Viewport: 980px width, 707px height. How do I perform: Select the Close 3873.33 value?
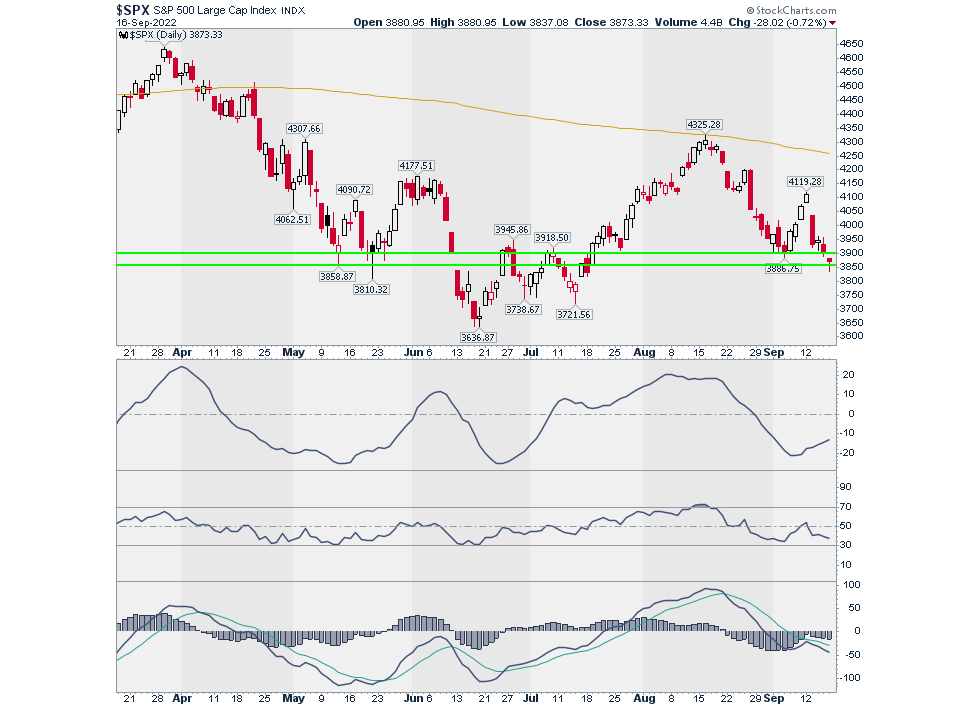[611, 23]
